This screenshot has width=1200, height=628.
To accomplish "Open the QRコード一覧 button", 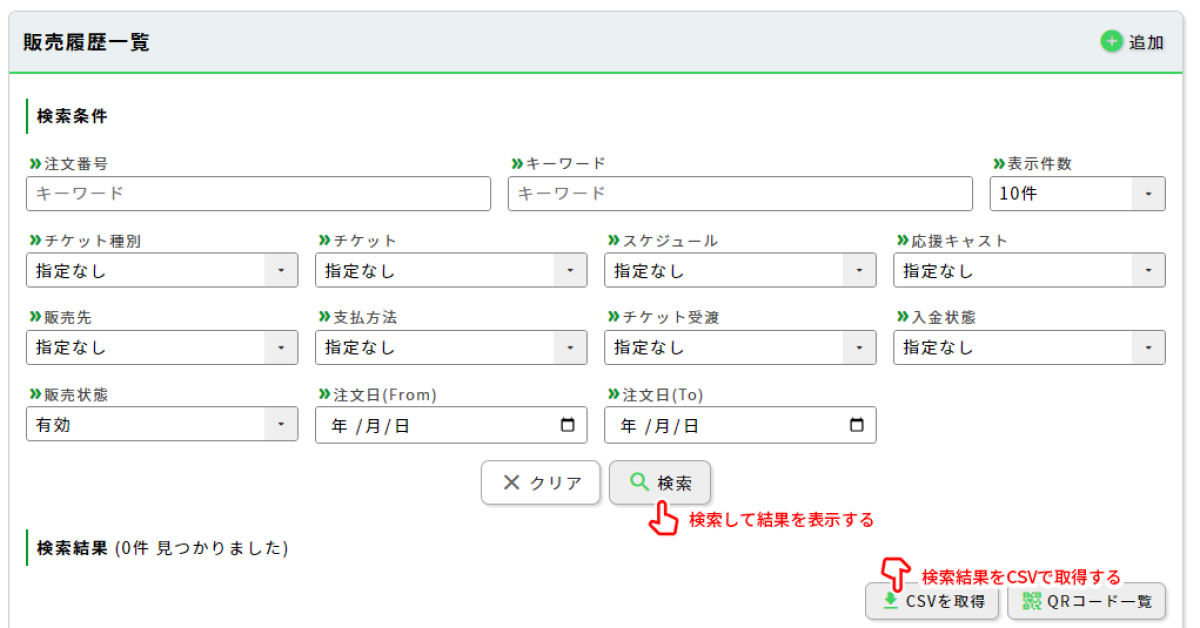I will 1086,601.
